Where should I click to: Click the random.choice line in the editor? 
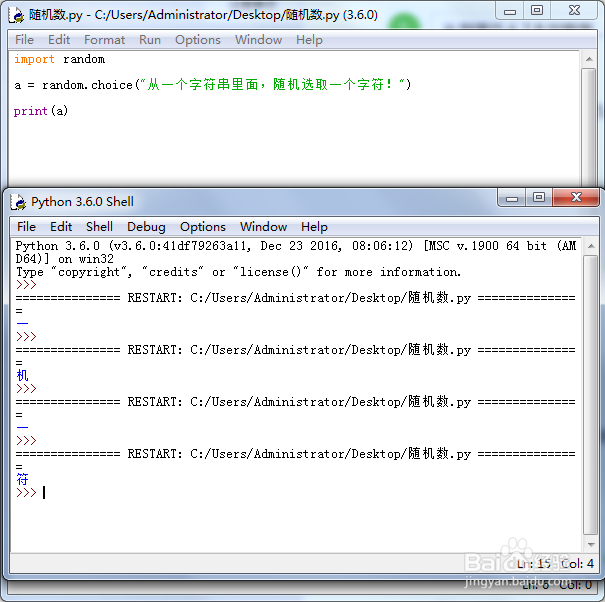pyautogui.click(x=213, y=85)
